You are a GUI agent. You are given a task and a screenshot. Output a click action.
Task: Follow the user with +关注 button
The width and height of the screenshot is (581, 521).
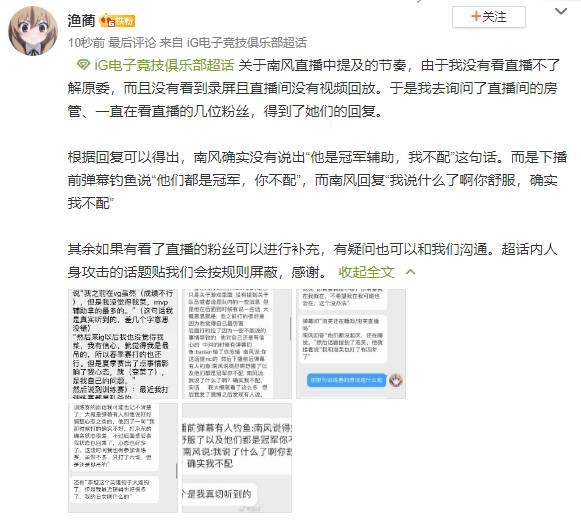pyautogui.click(x=489, y=17)
